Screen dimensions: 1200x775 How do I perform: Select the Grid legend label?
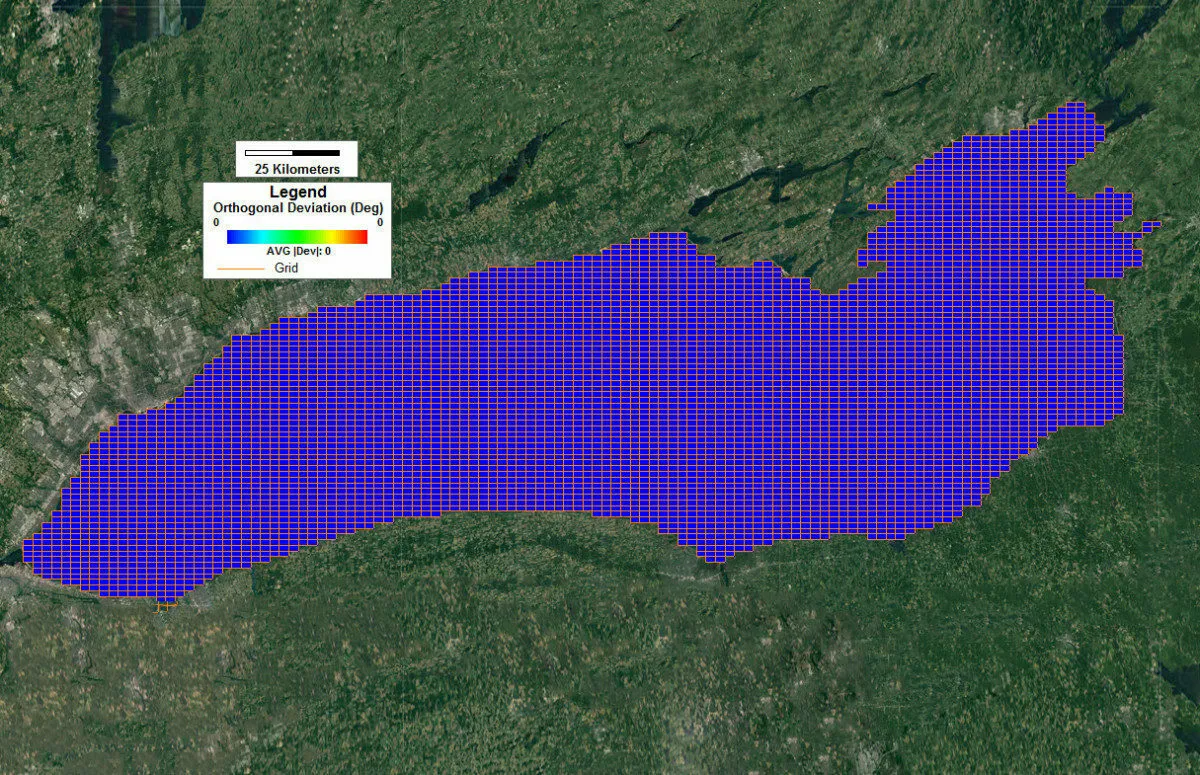click(x=286, y=268)
